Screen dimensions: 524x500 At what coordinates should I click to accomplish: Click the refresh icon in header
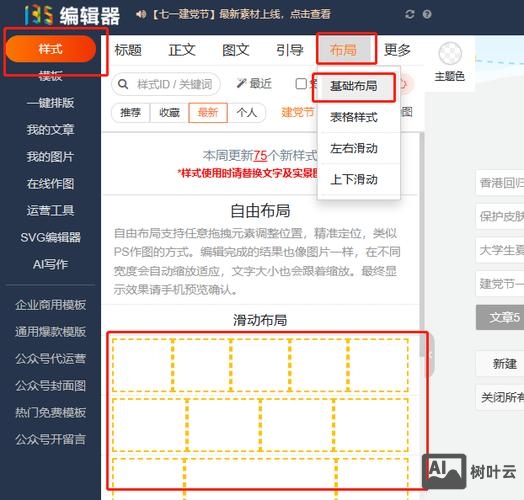click(409, 14)
